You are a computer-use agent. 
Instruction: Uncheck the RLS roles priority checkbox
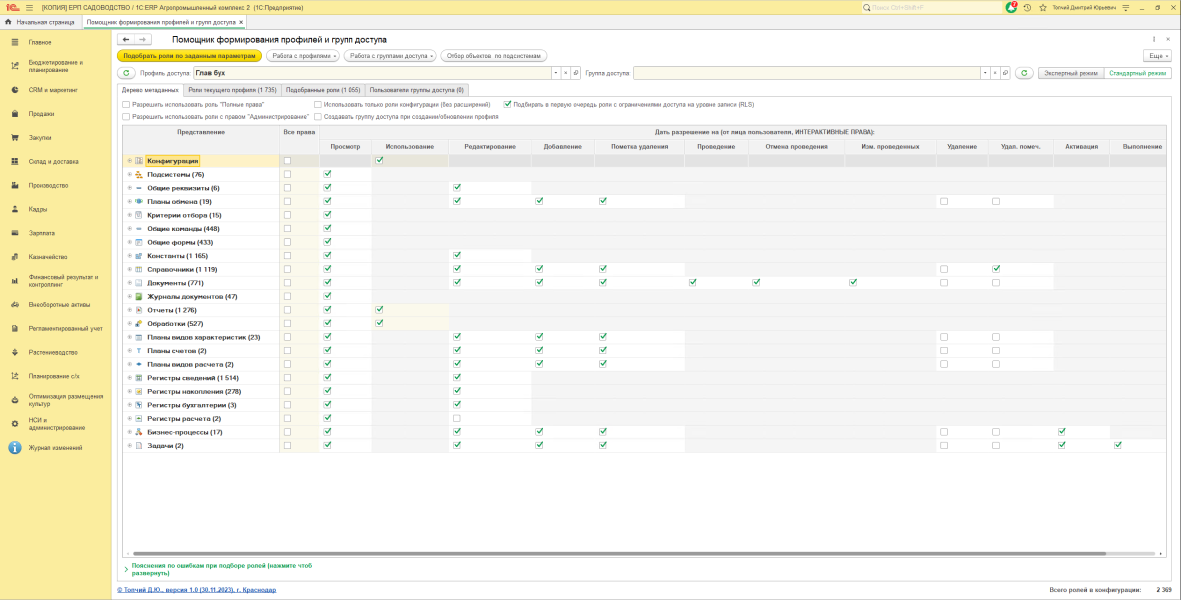[508, 104]
